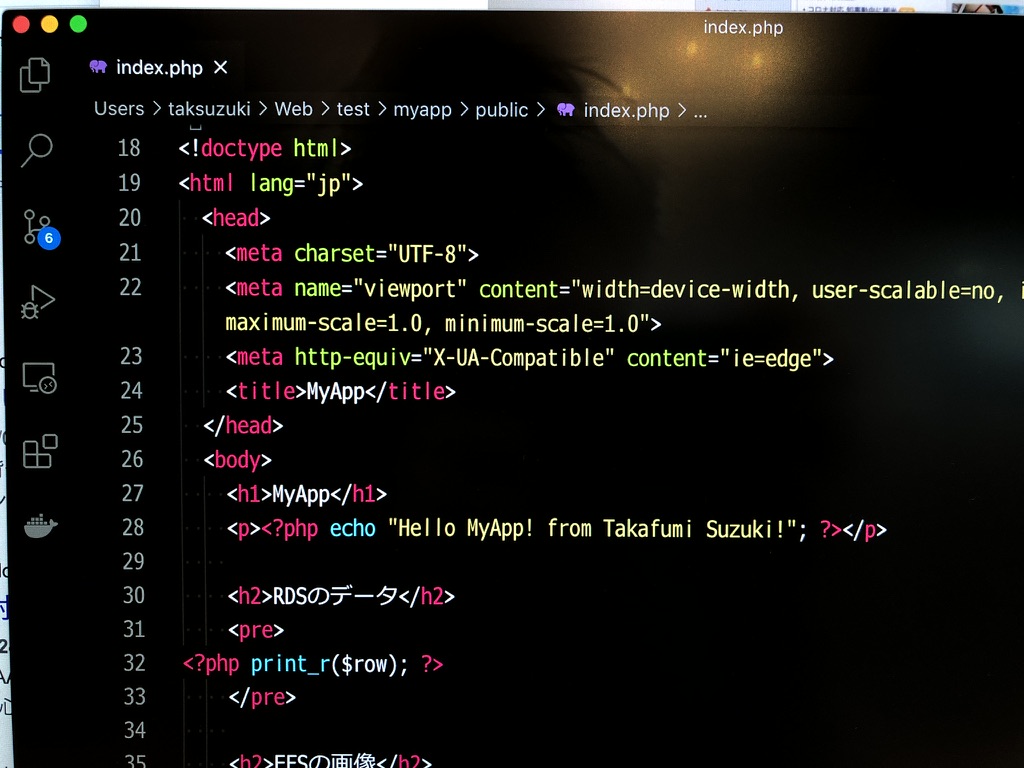1024x768 pixels.
Task: Click the taksuzuki breadcrumb
Action: [x=210, y=109]
